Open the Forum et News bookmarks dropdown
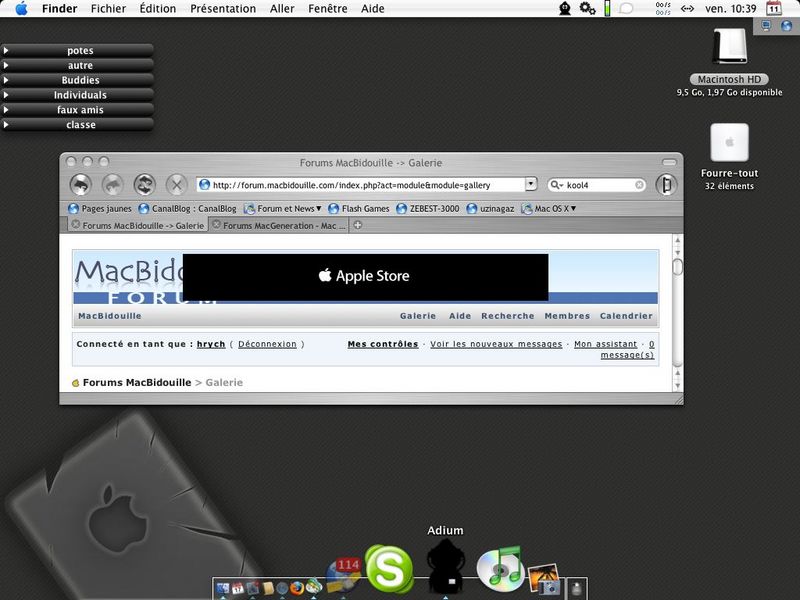800x600 pixels. click(283, 209)
